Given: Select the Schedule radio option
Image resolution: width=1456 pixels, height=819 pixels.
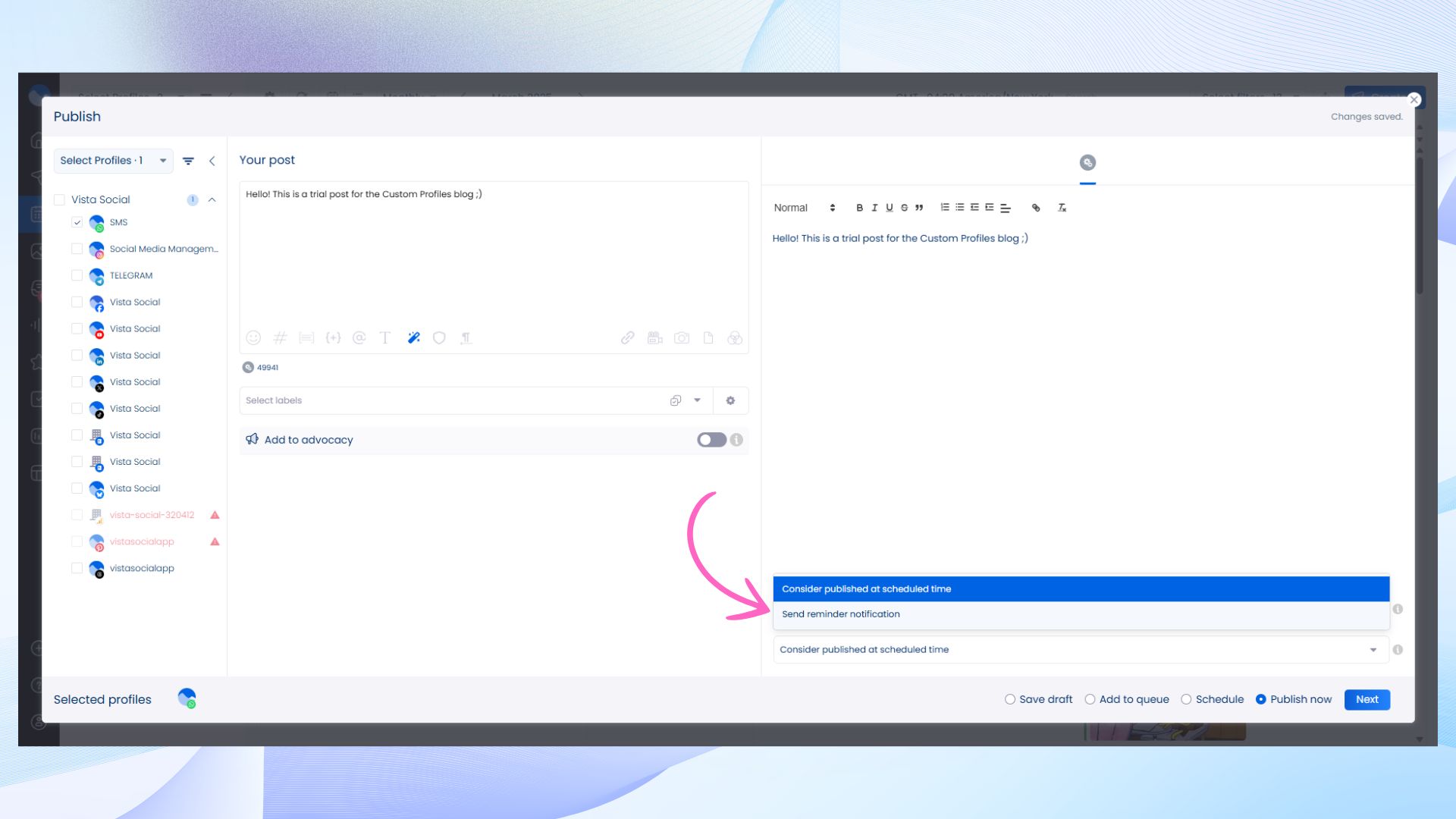Looking at the screenshot, I should click(1186, 699).
